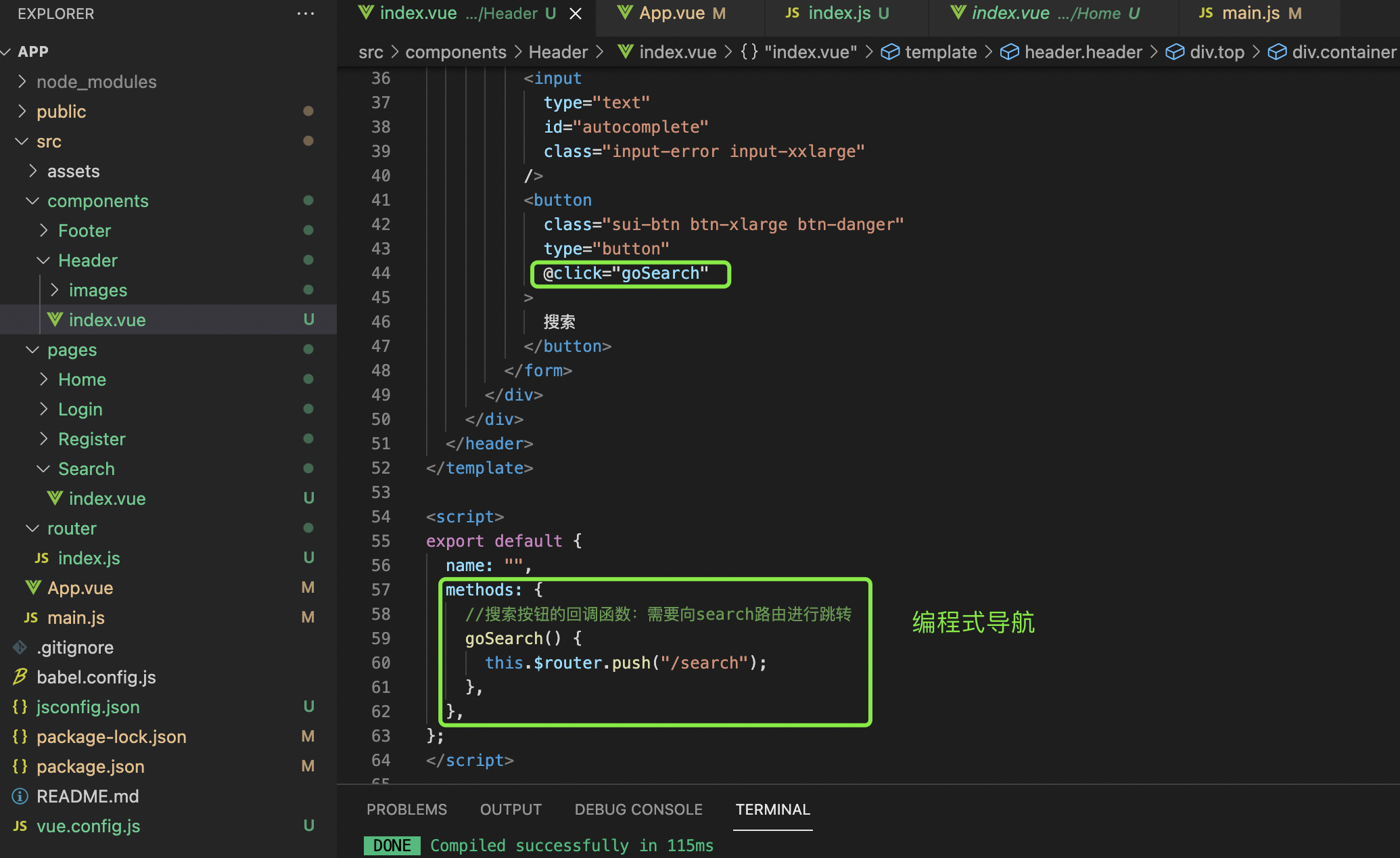
Task: Click the .gitignore git icon
Action: click(20, 648)
